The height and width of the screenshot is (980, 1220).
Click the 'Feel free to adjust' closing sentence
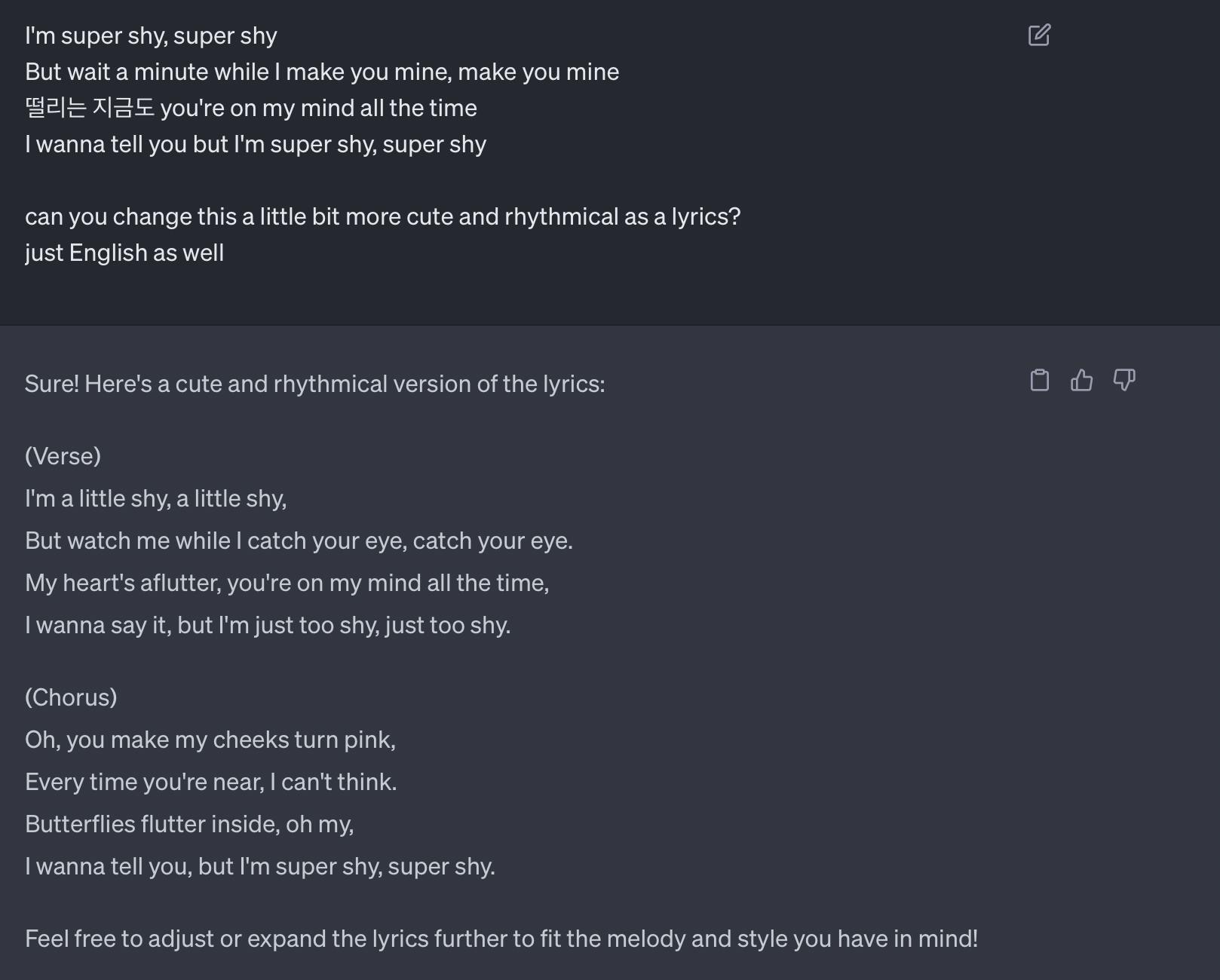(501, 939)
